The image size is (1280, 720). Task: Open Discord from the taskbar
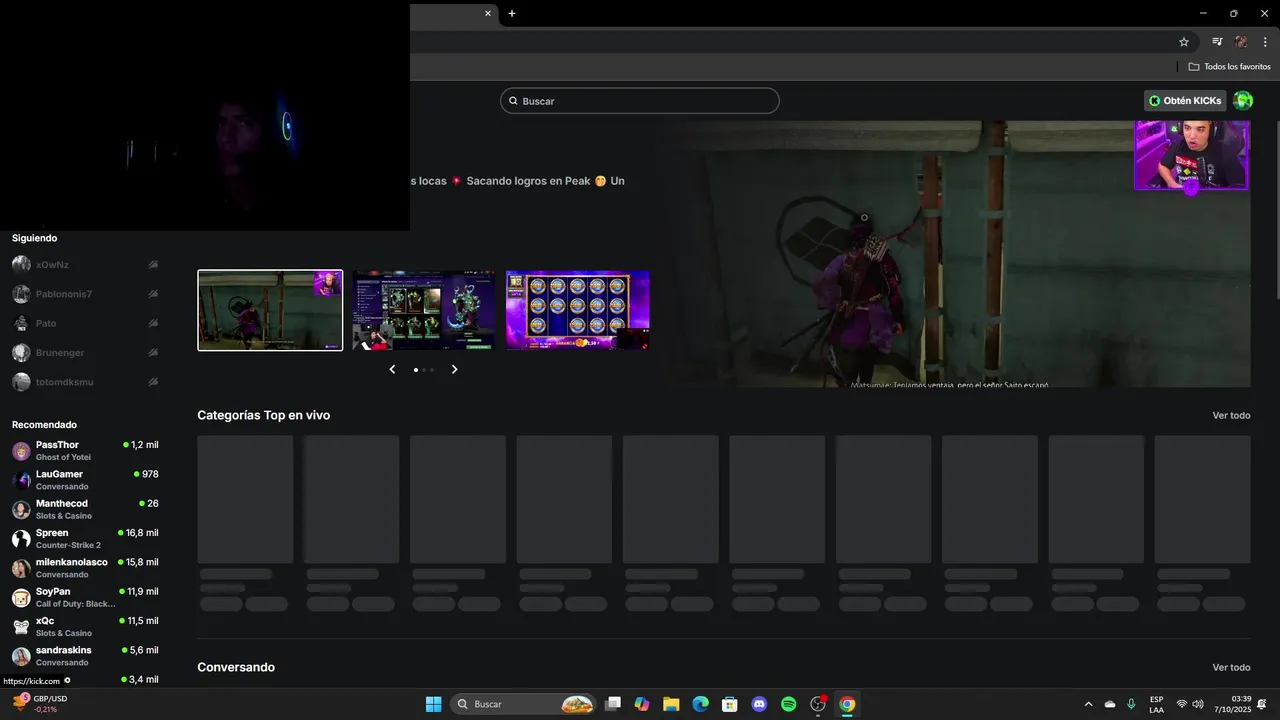click(759, 704)
